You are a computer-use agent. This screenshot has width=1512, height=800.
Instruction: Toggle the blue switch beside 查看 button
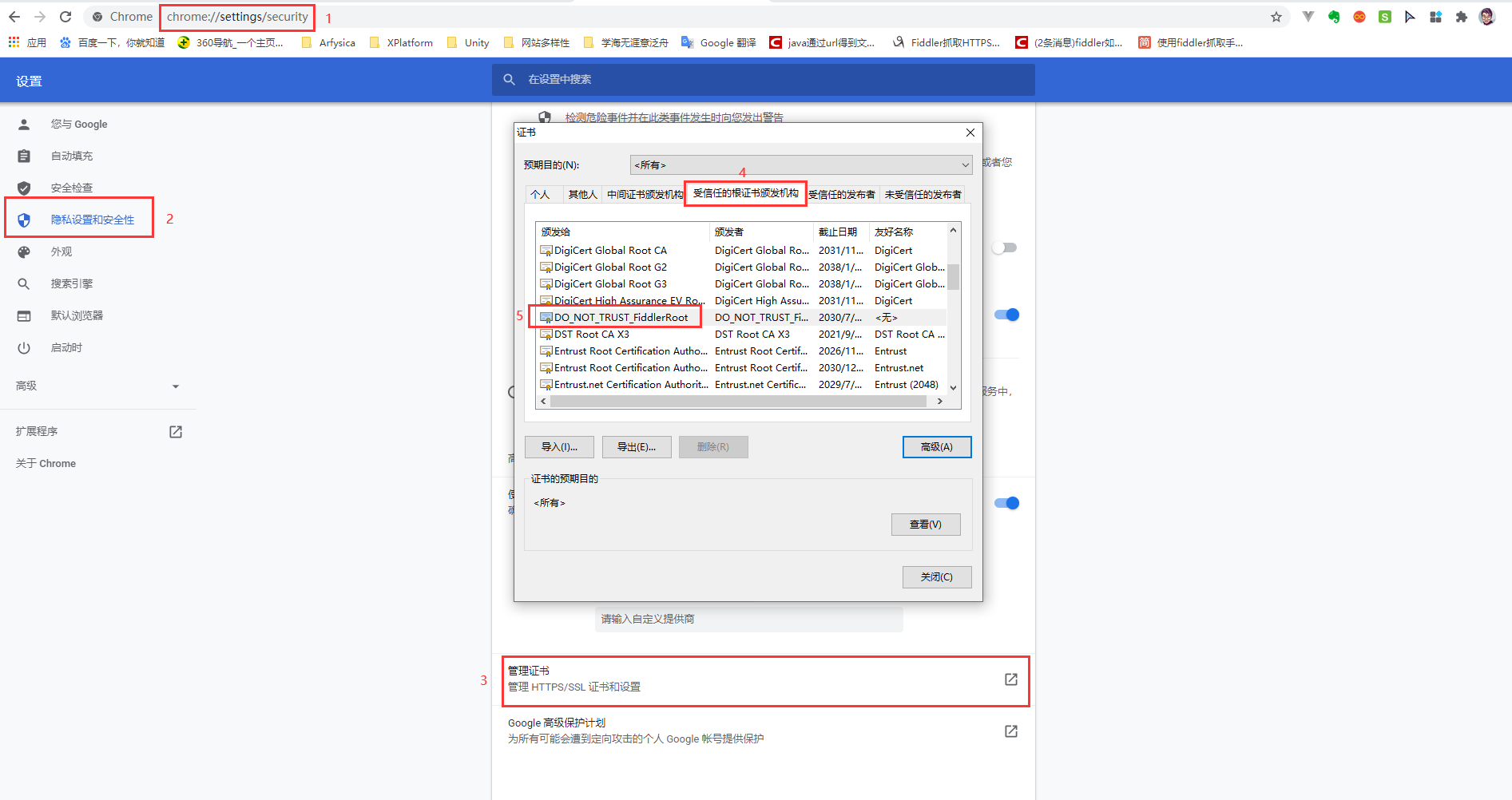click(x=1006, y=503)
